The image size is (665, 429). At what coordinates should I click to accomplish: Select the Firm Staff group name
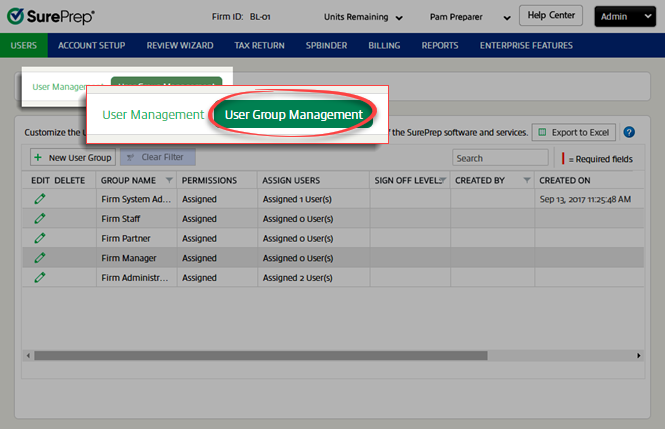(x=121, y=219)
